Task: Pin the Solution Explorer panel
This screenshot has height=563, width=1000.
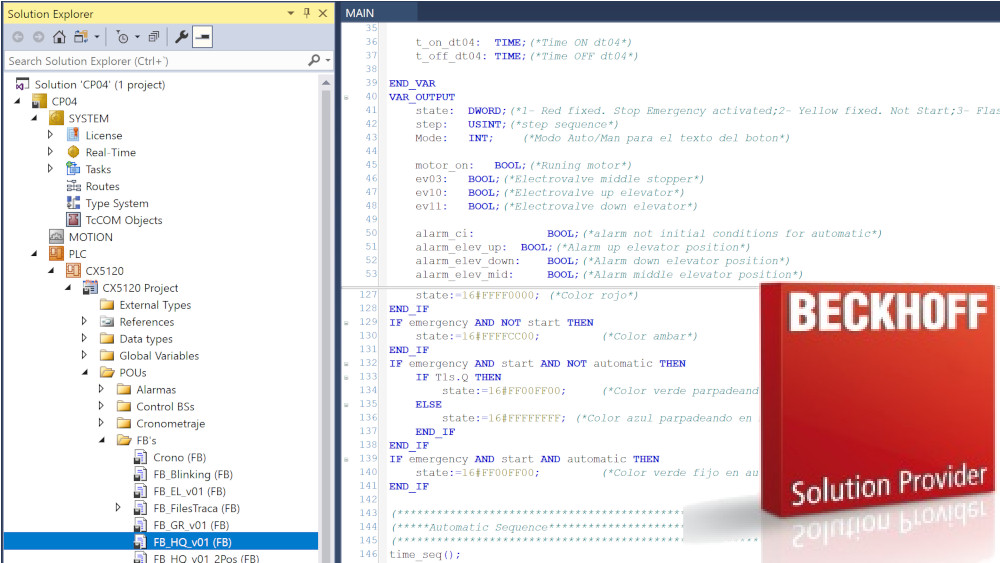Action: click(x=306, y=13)
